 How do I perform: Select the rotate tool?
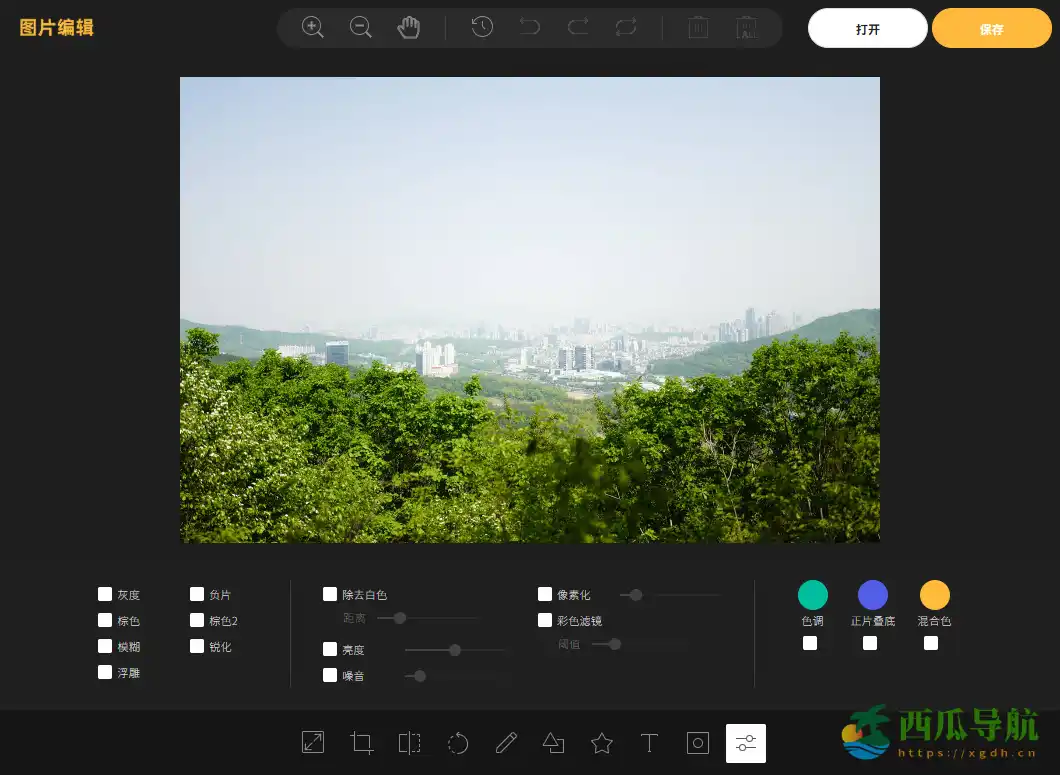458,742
